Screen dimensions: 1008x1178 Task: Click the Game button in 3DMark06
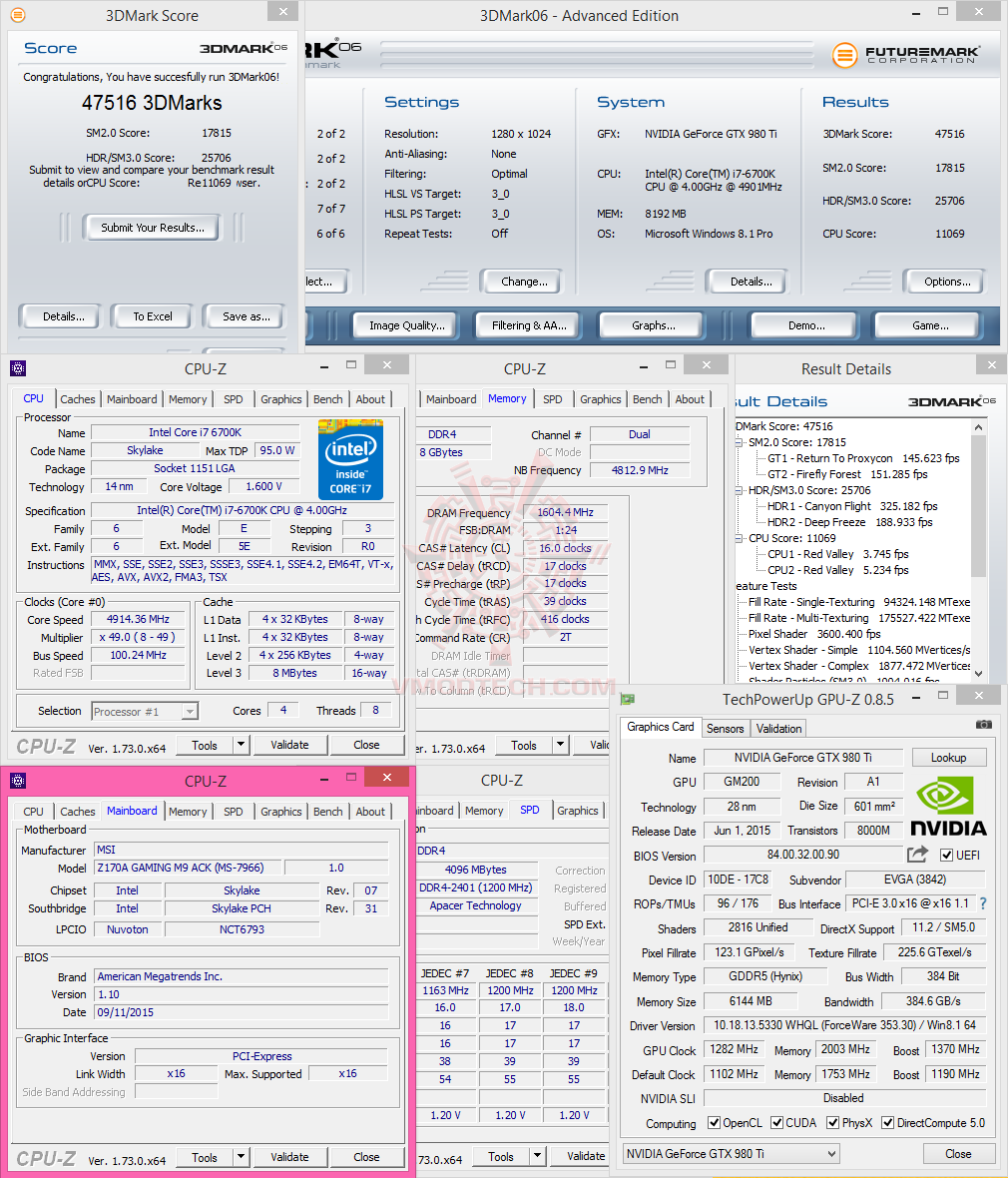pyautogui.click(x=930, y=325)
